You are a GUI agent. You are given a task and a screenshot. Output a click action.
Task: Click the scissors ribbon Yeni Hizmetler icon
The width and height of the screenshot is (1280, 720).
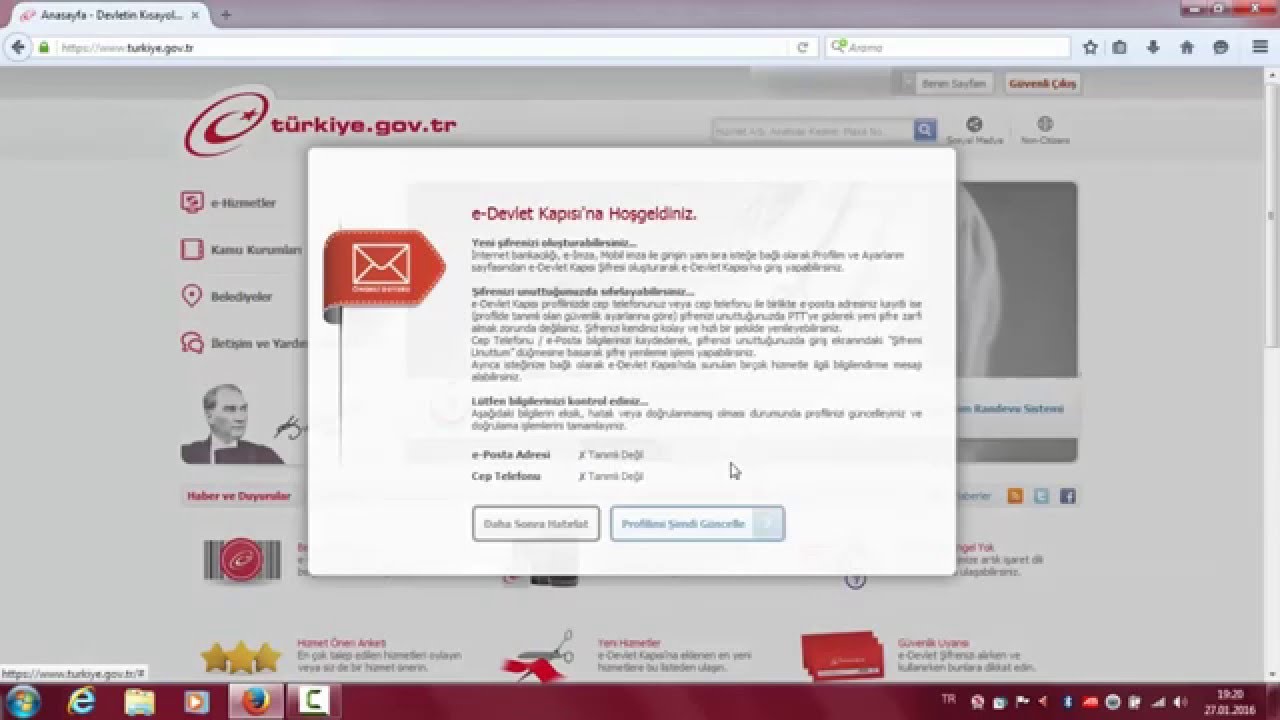click(x=538, y=655)
